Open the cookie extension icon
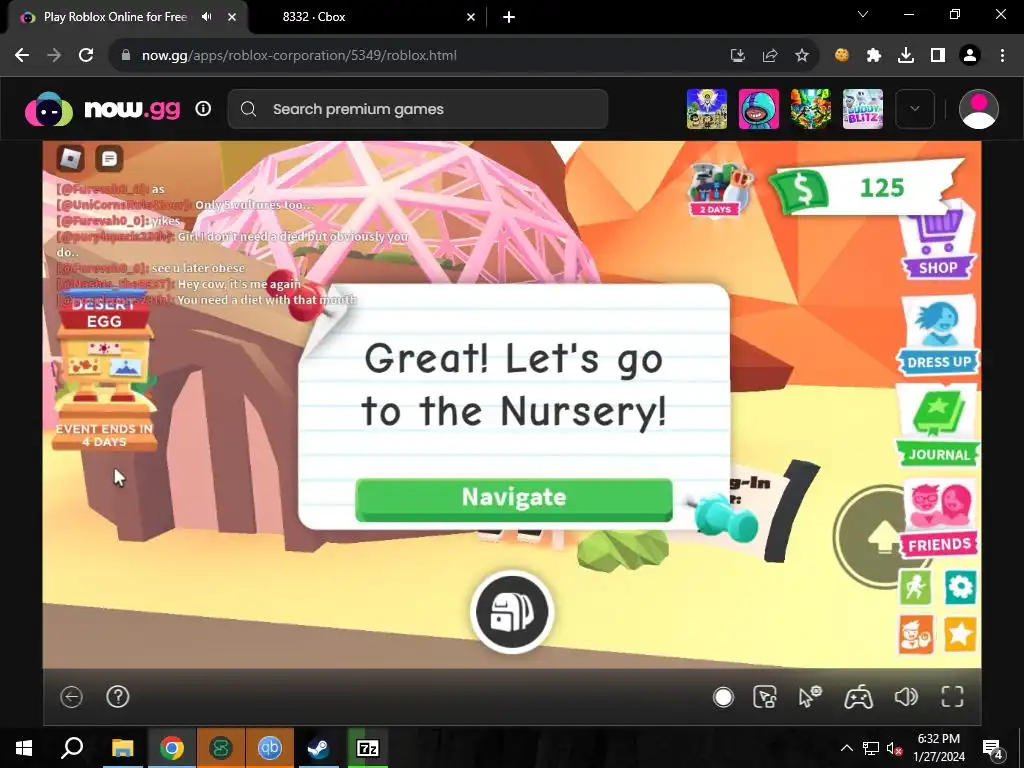This screenshot has width=1024, height=768. point(842,56)
